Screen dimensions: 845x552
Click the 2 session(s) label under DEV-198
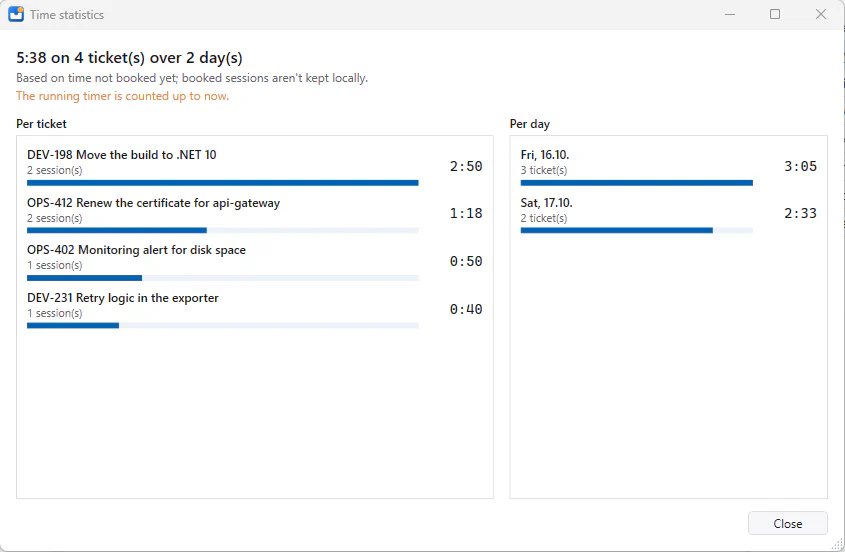pos(54,170)
